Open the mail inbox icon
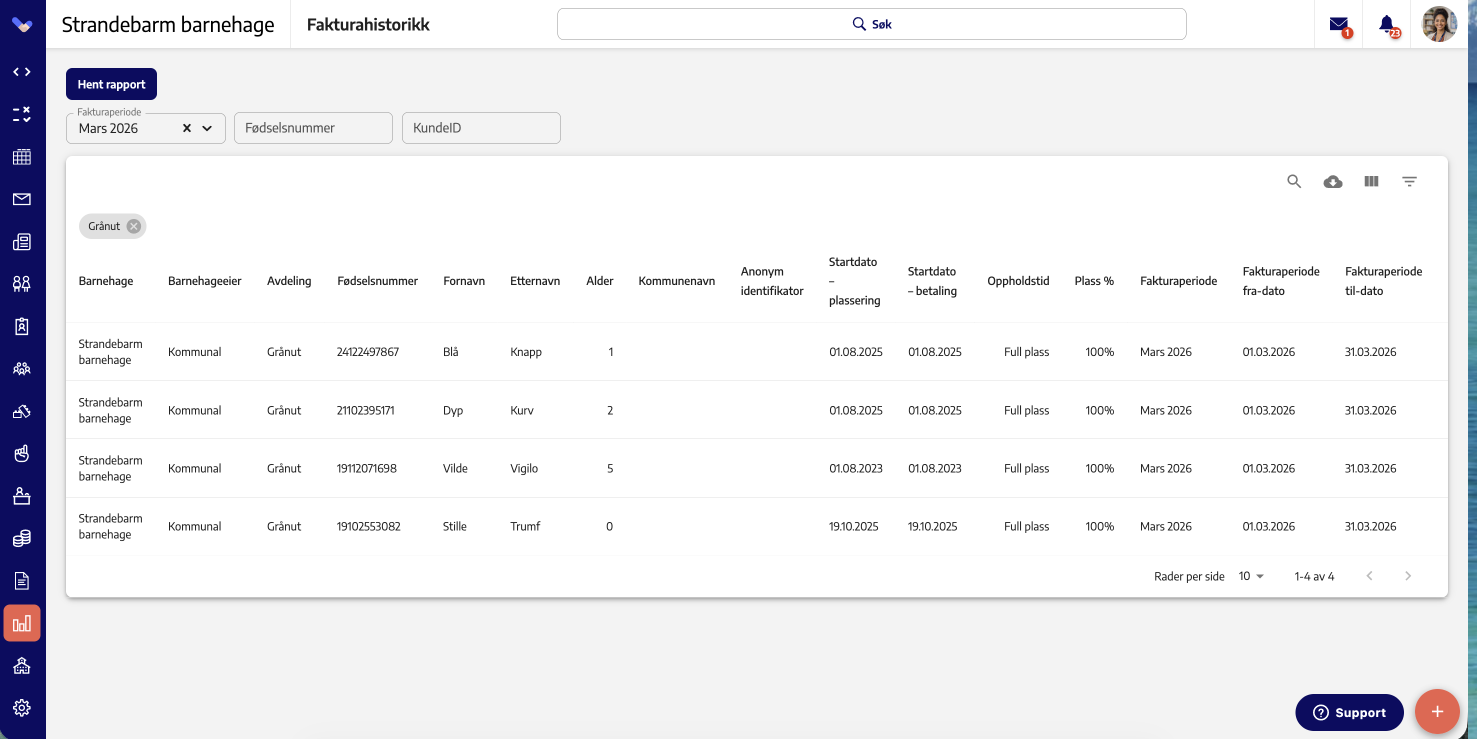1477x739 pixels. 1339,25
